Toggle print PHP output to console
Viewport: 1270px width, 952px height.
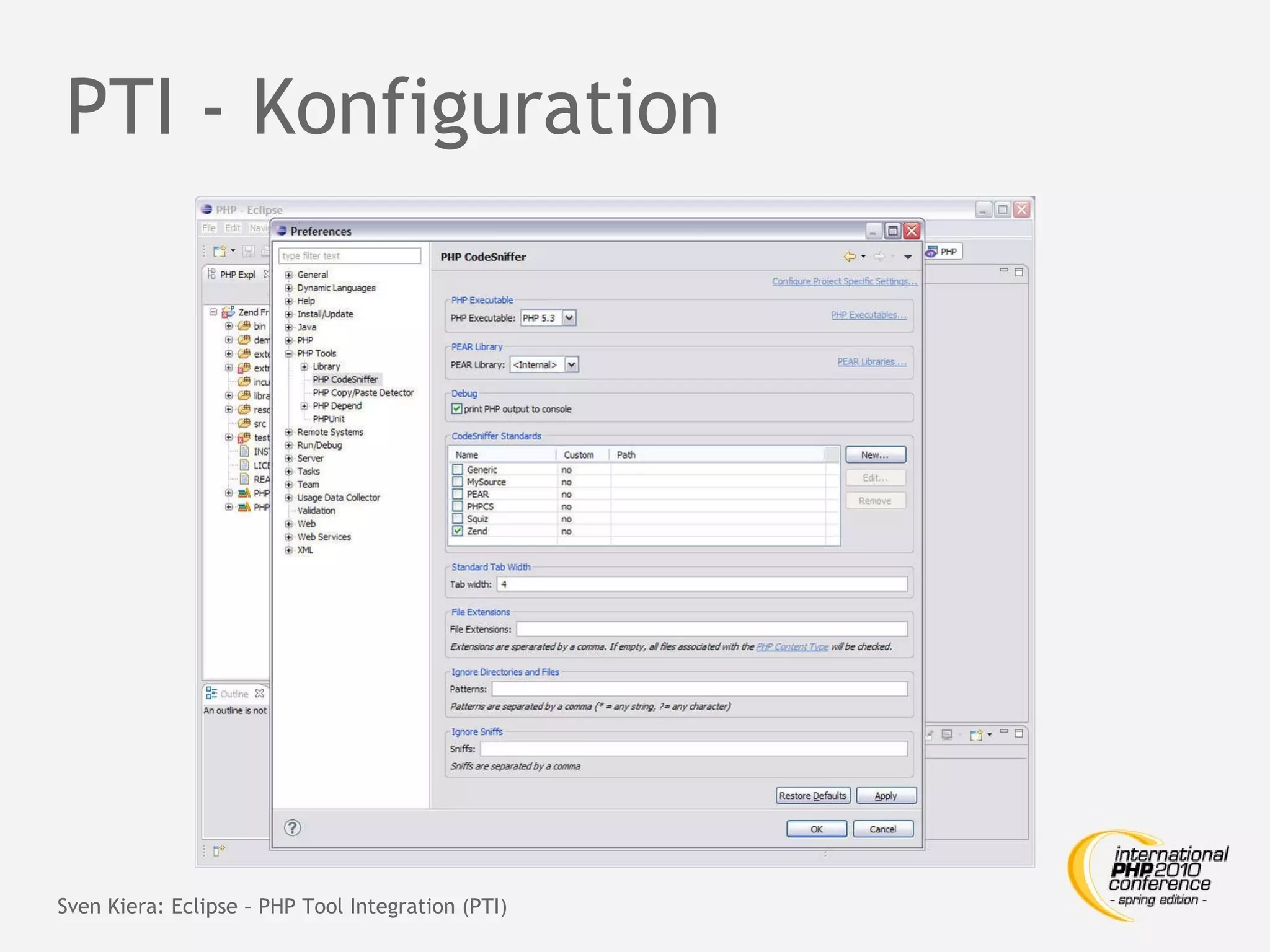pyautogui.click(x=457, y=409)
